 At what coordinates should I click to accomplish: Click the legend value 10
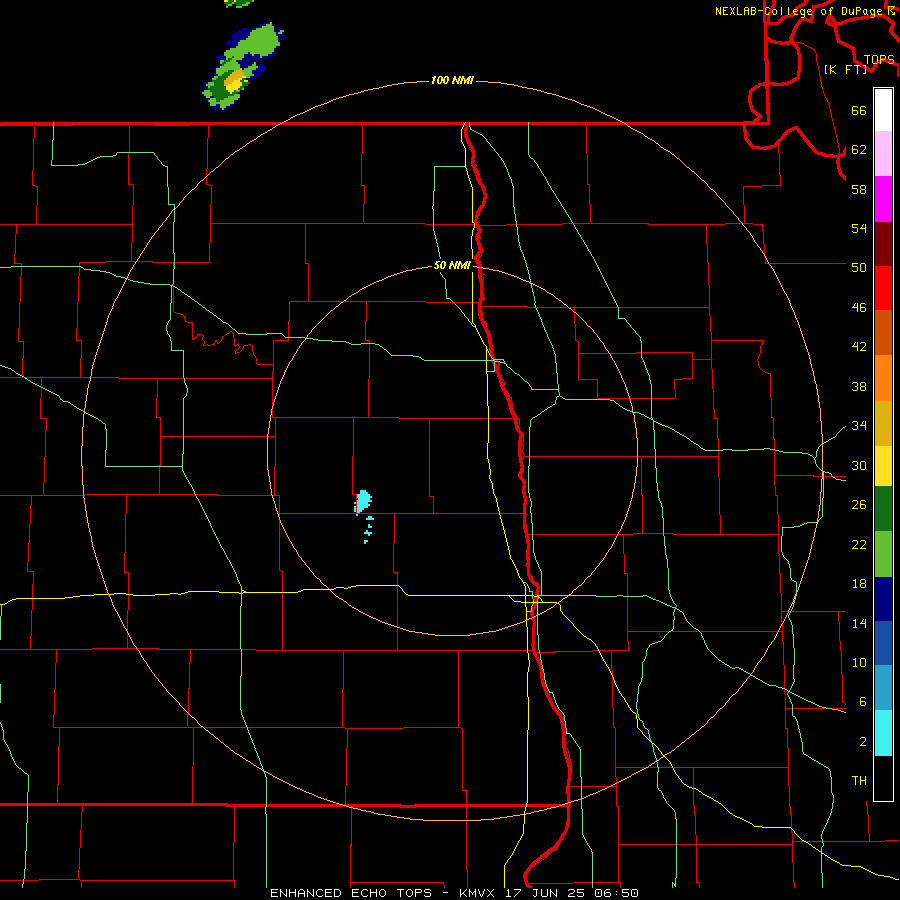click(x=859, y=663)
